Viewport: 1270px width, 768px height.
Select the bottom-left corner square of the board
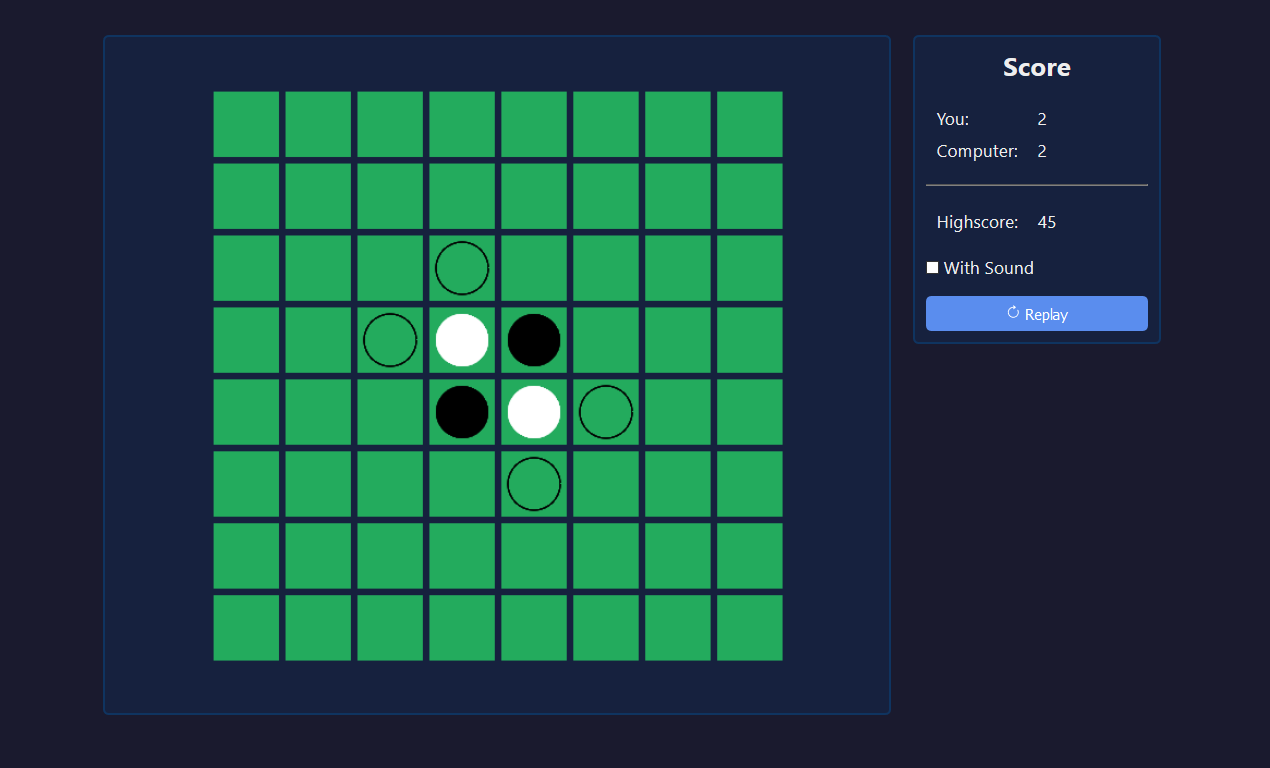tap(246, 628)
